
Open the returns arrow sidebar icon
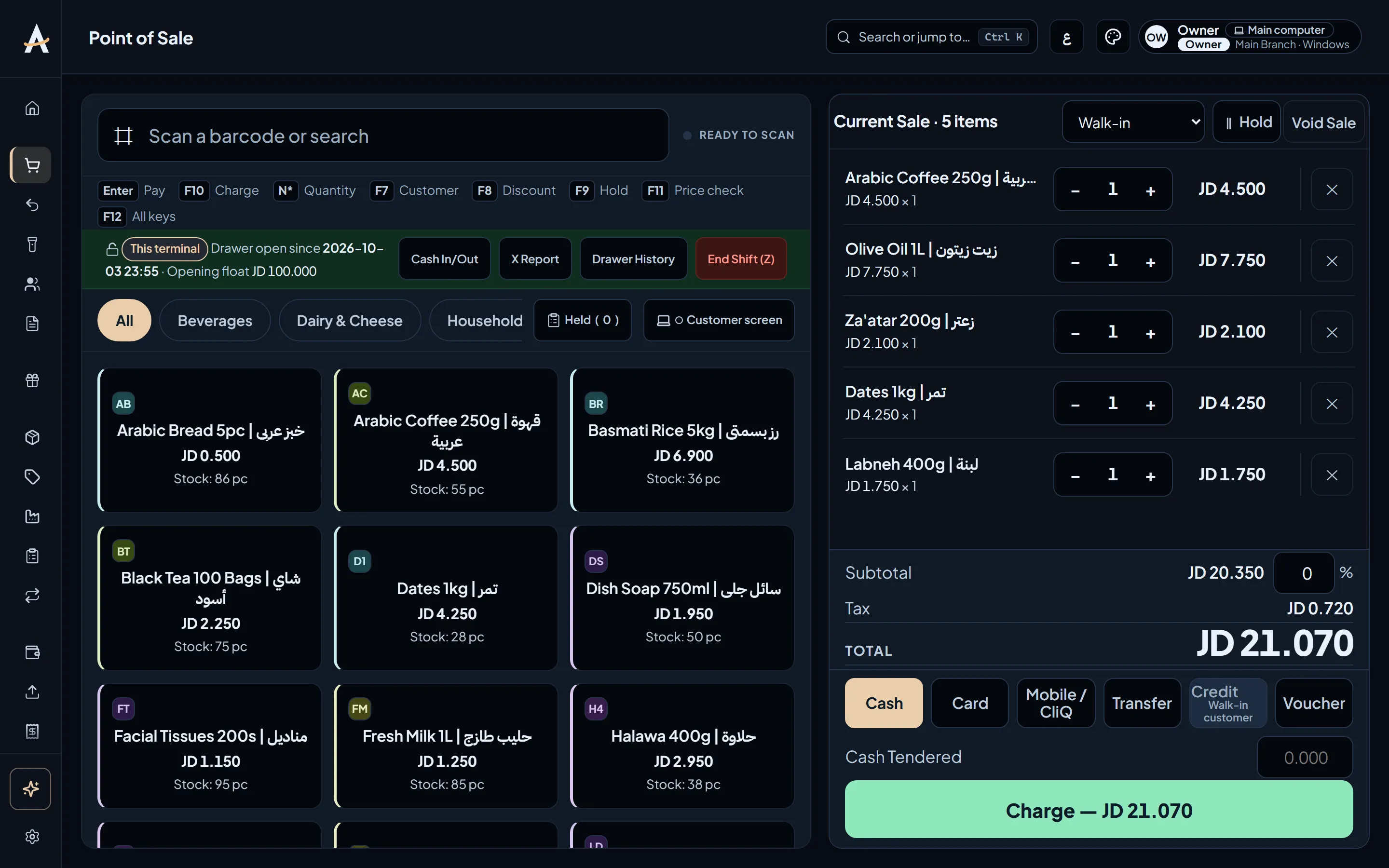32,205
